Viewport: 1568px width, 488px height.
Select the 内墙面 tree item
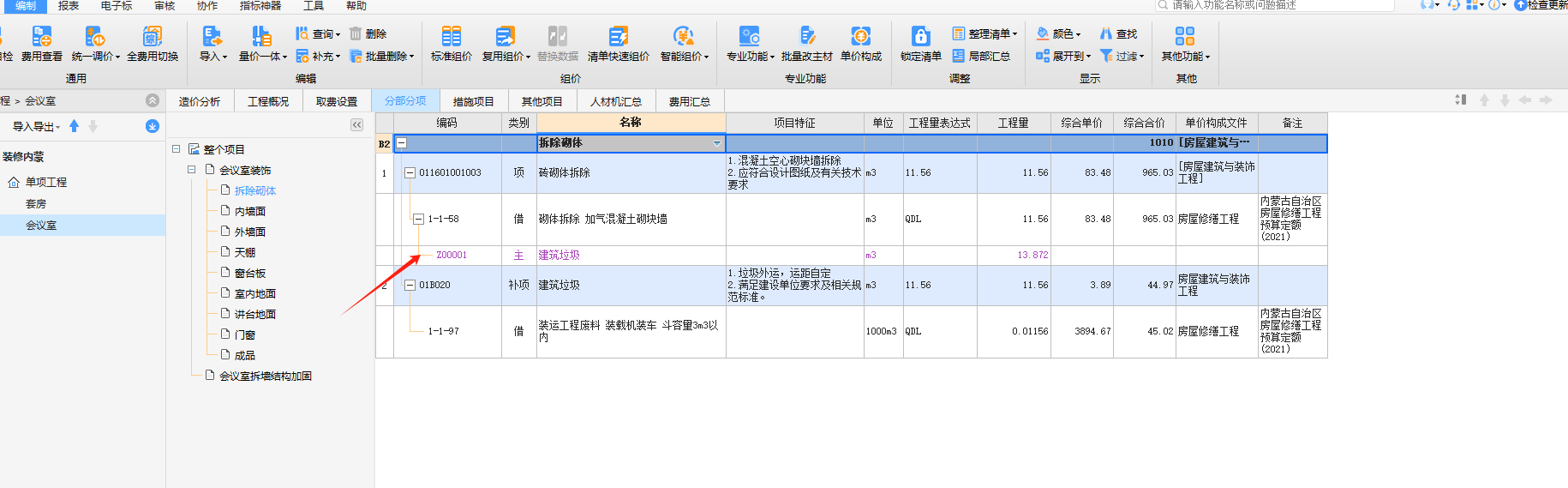tap(250, 211)
